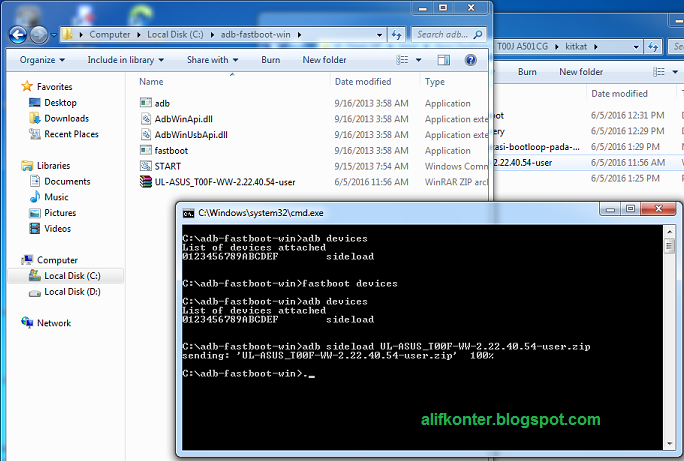684x461 pixels.
Task: Select the UL-ASUS_T00F-WW zip archive icon
Action: (146, 181)
